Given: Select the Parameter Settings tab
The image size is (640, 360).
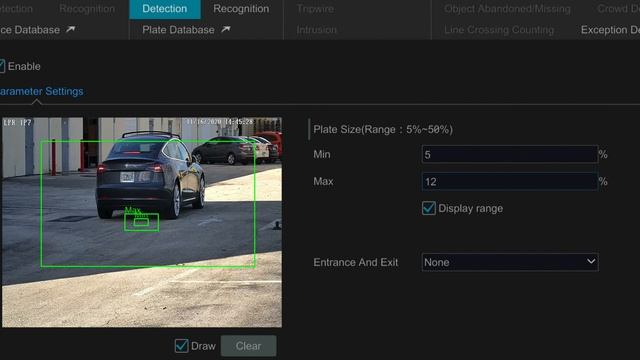Looking at the screenshot, I should coord(41,91).
